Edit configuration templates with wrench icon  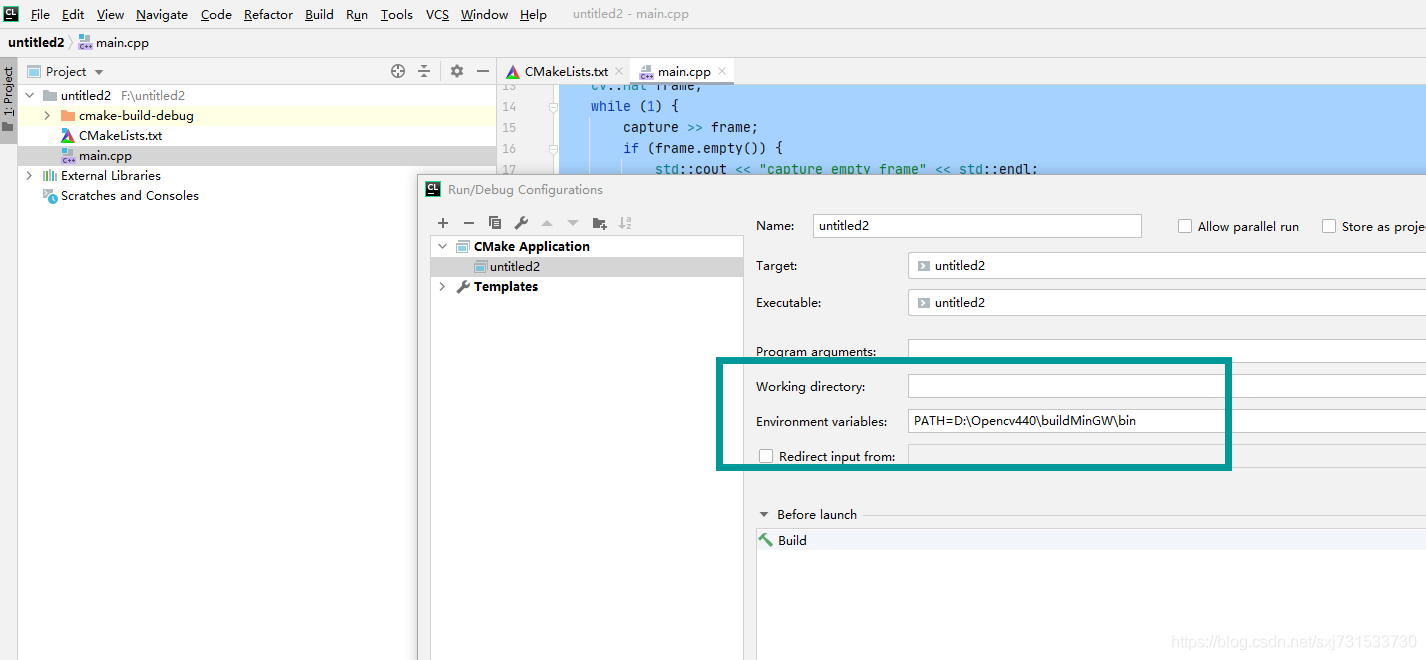click(521, 223)
